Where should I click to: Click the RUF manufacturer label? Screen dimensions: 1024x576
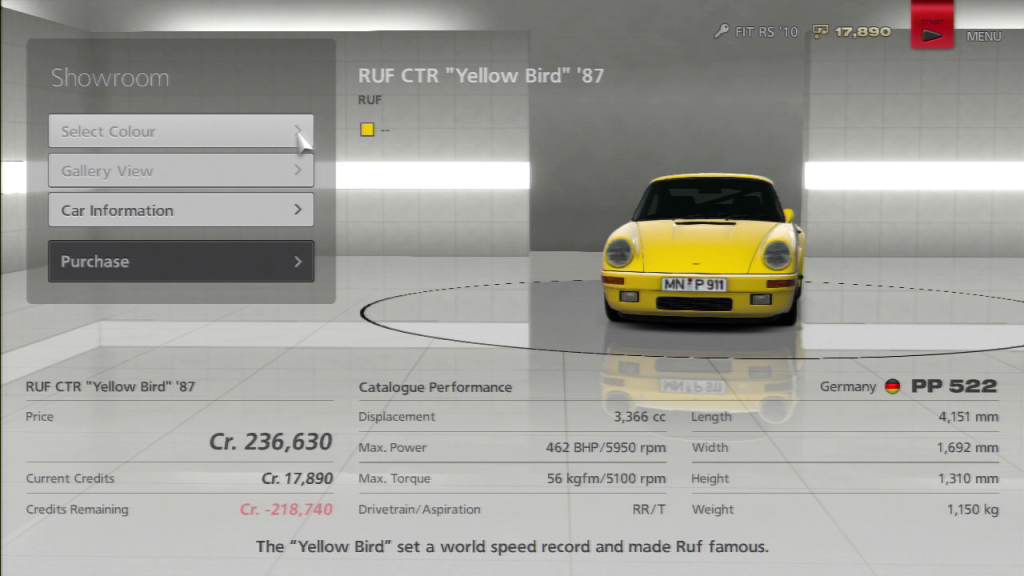tap(370, 100)
